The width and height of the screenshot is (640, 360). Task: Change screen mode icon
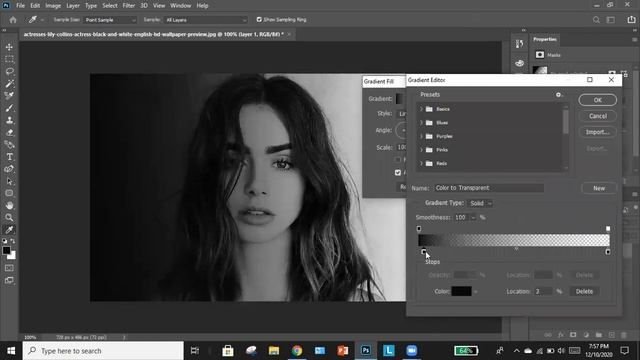click(x=9, y=280)
